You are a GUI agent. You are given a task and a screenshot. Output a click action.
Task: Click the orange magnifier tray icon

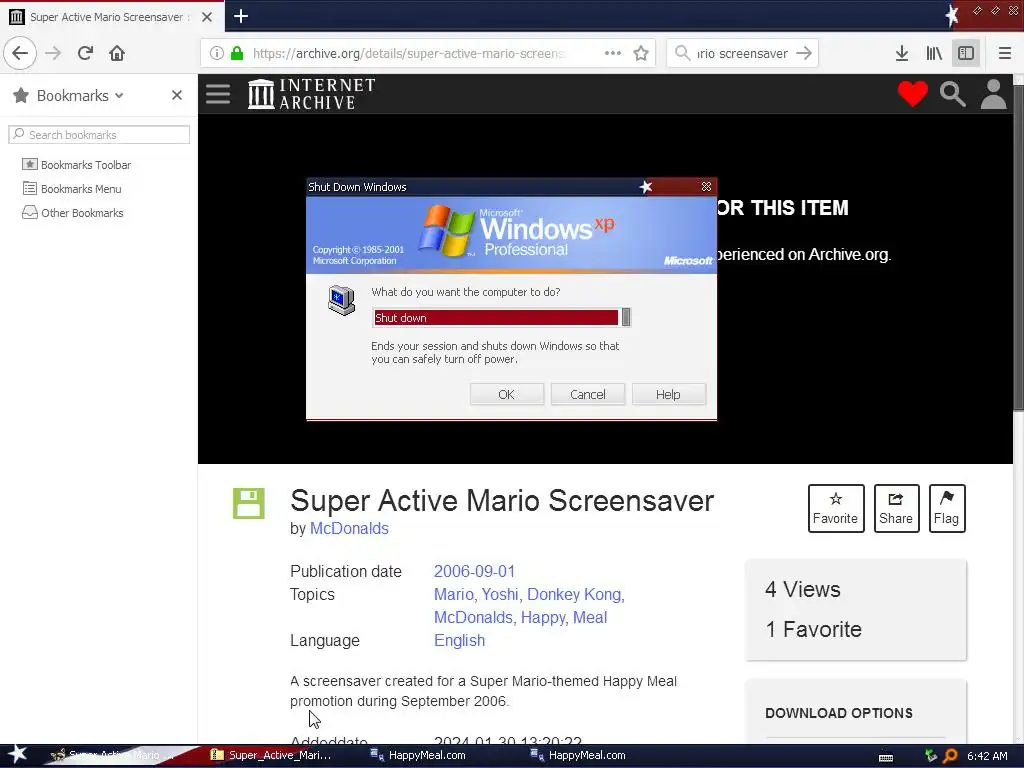951,756
